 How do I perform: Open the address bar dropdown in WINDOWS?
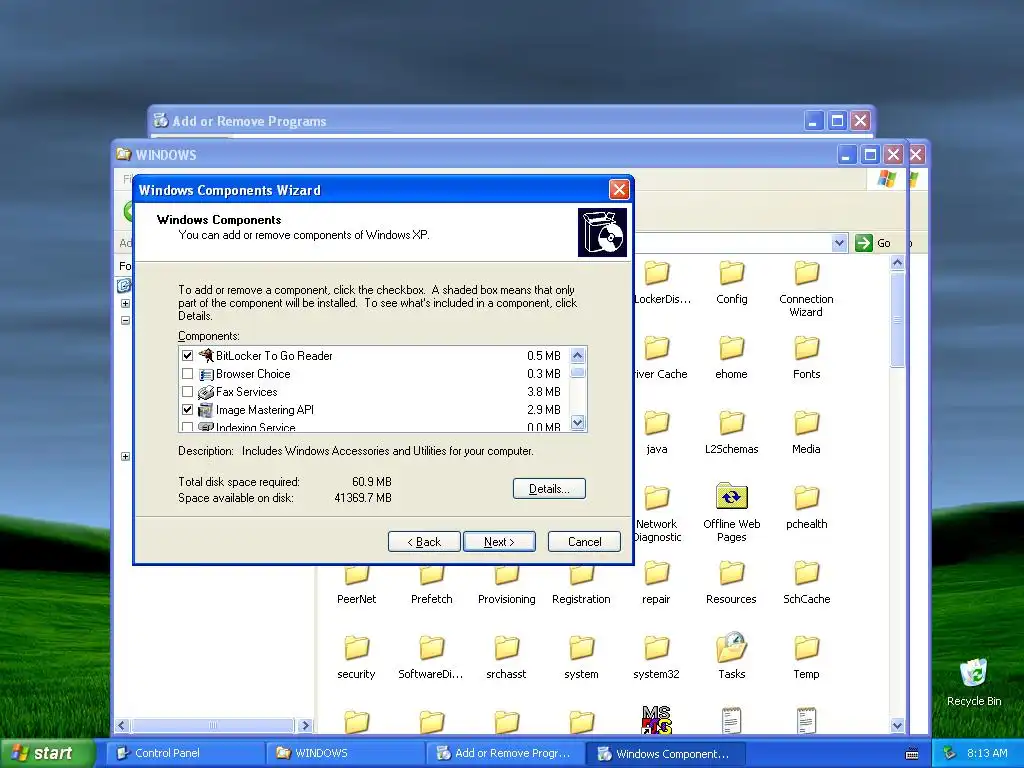(x=839, y=243)
